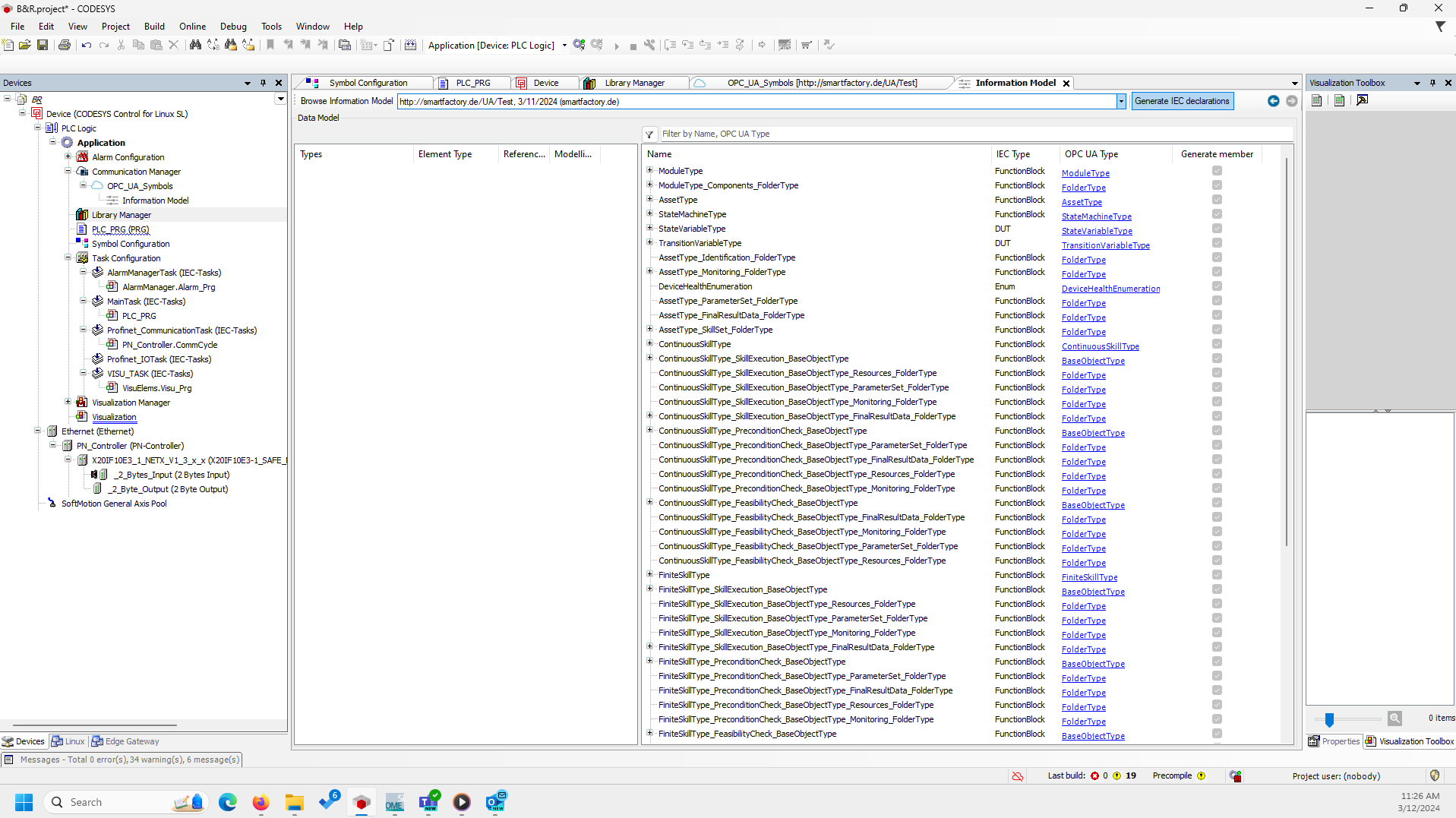Viewport: 1456px width, 818px height.
Task: Collapse the Task Configuration tree node
Action: tap(68, 258)
